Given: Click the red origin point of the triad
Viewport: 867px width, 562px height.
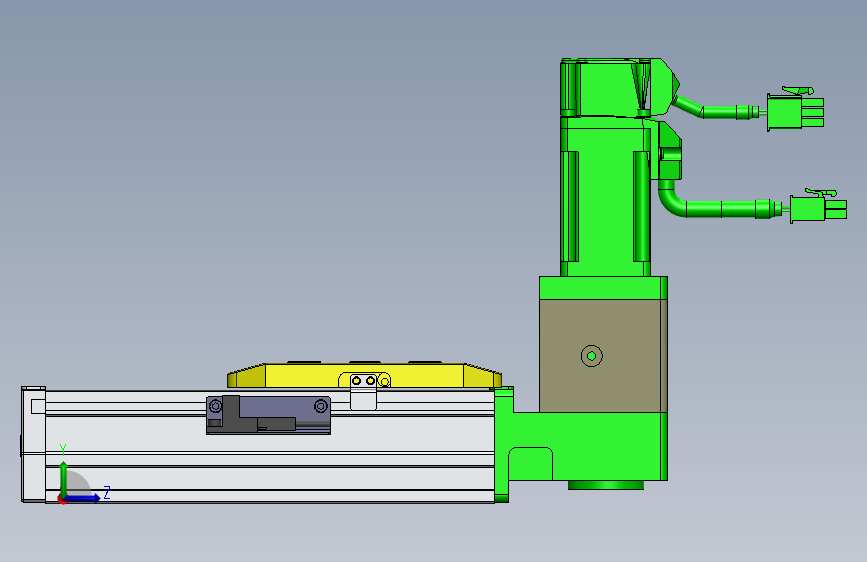Looking at the screenshot, I should [61, 500].
